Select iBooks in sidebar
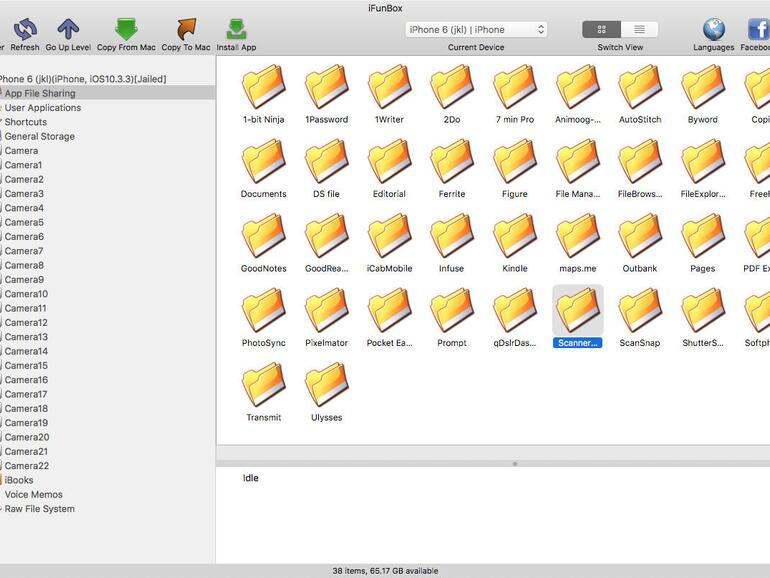 coord(19,480)
